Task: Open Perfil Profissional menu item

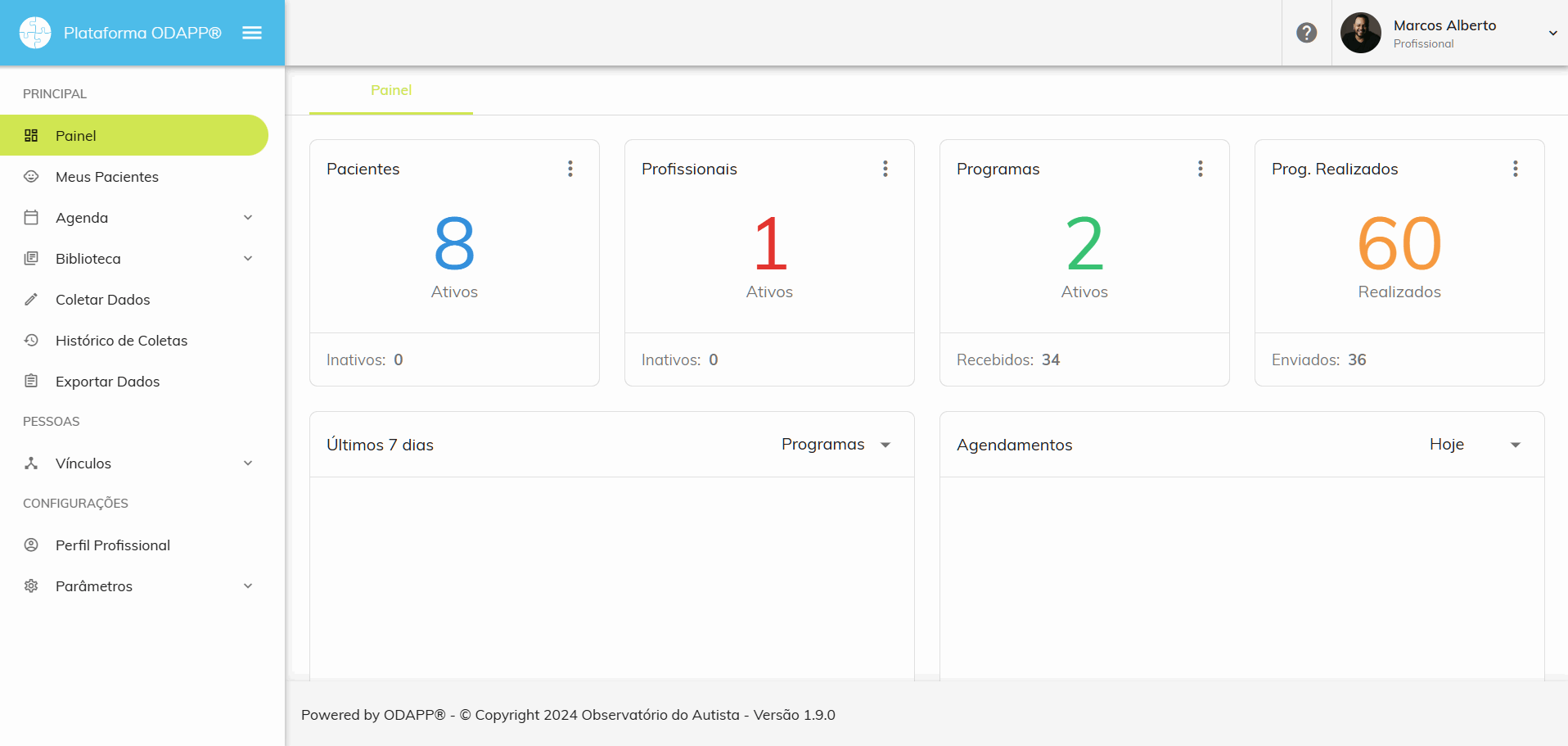Action: (134, 545)
